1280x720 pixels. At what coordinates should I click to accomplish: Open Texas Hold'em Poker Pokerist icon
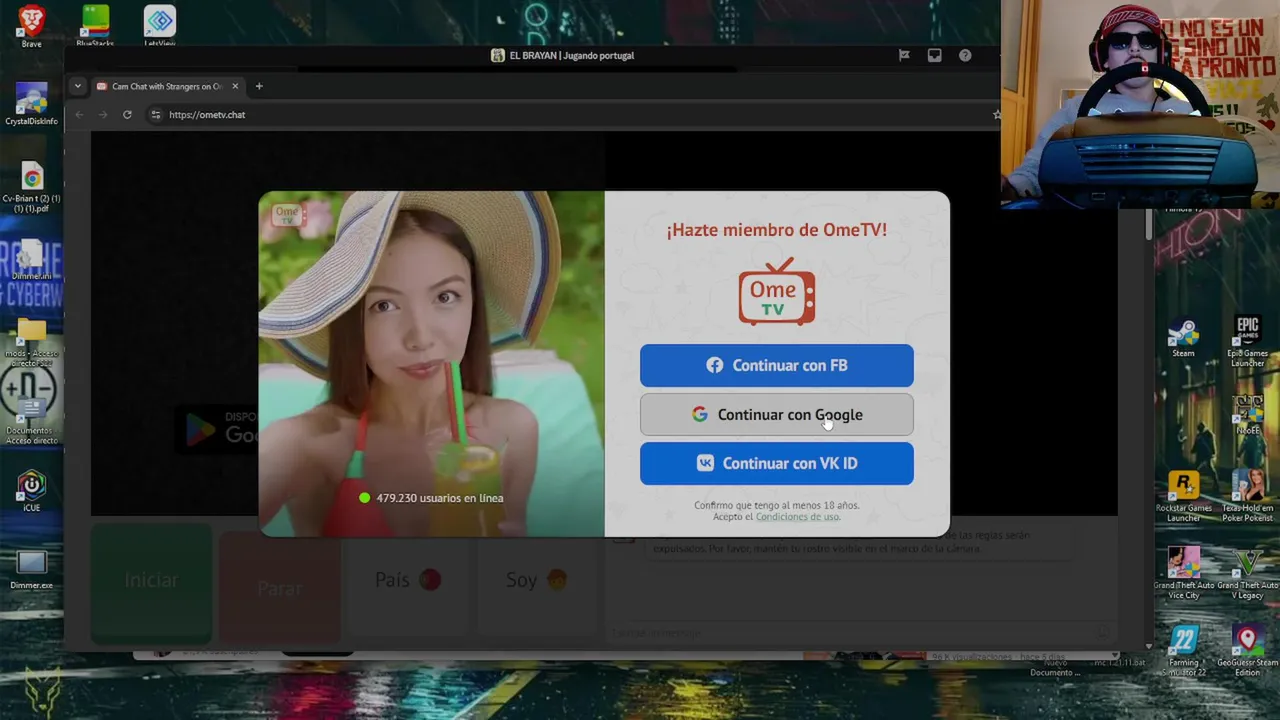[1247, 497]
